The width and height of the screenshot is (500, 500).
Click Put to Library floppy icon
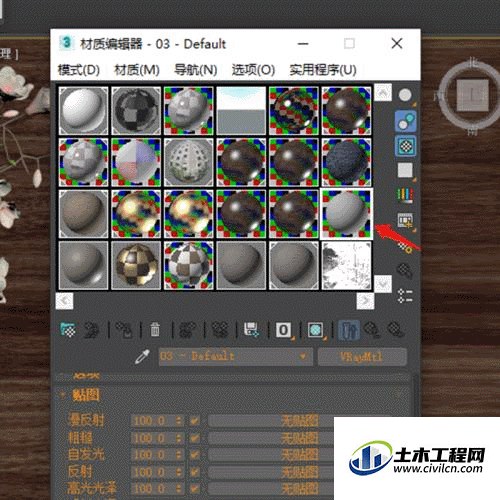251,330
